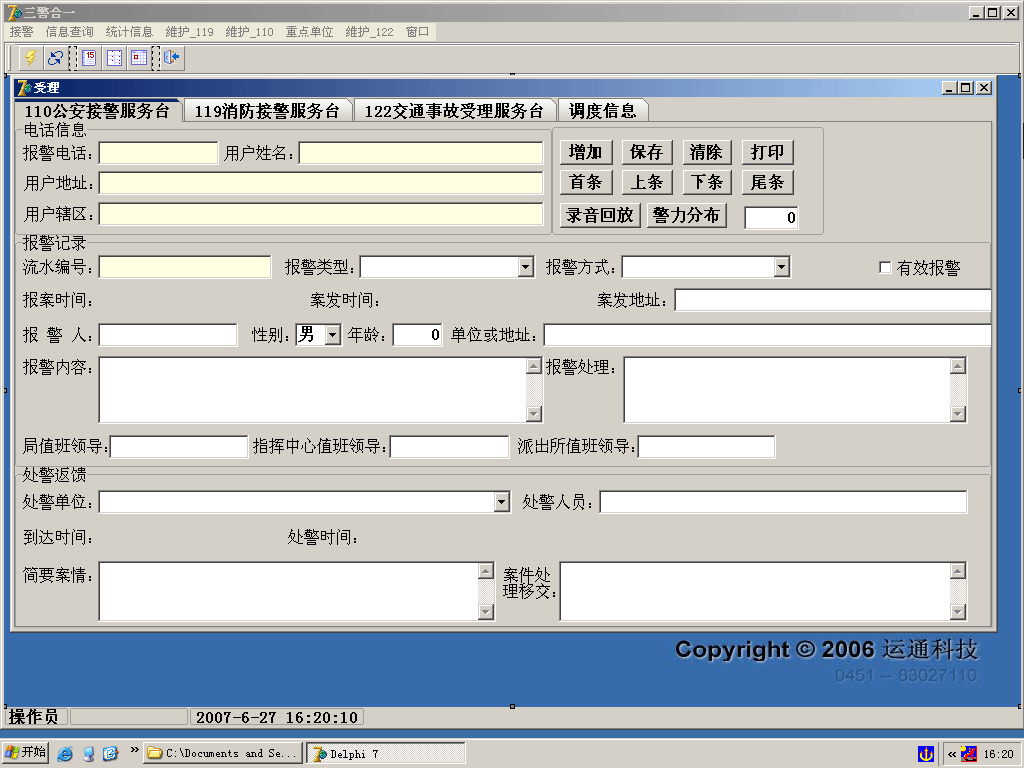Click the third quick launch browser icon

(x=111, y=754)
